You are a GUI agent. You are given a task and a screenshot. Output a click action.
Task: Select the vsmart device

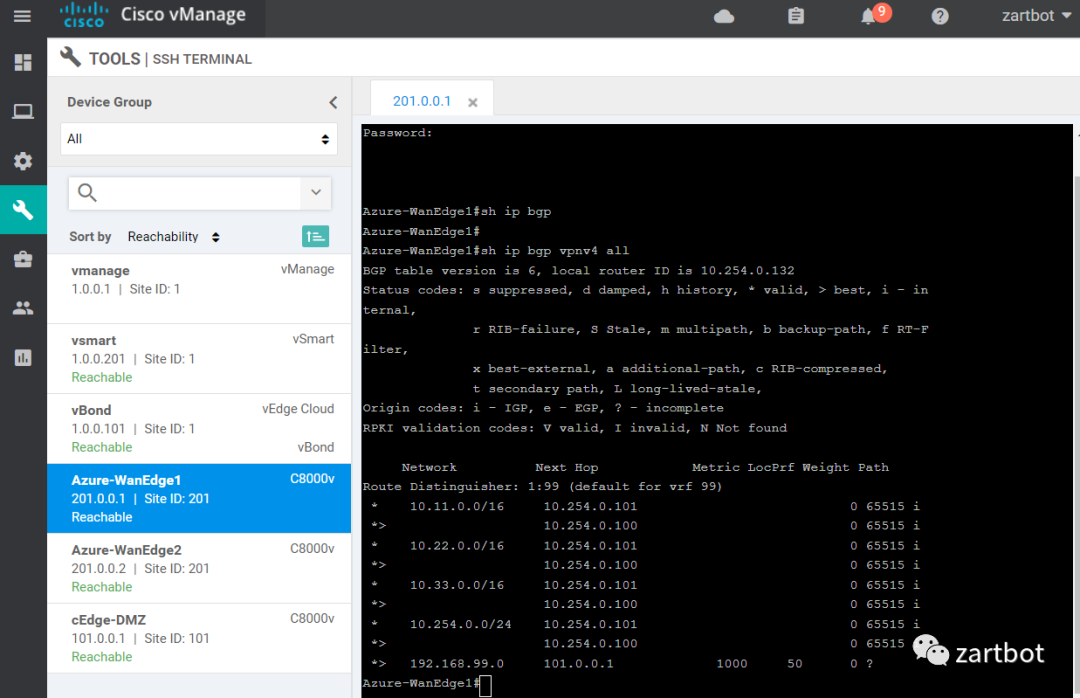coord(199,359)
